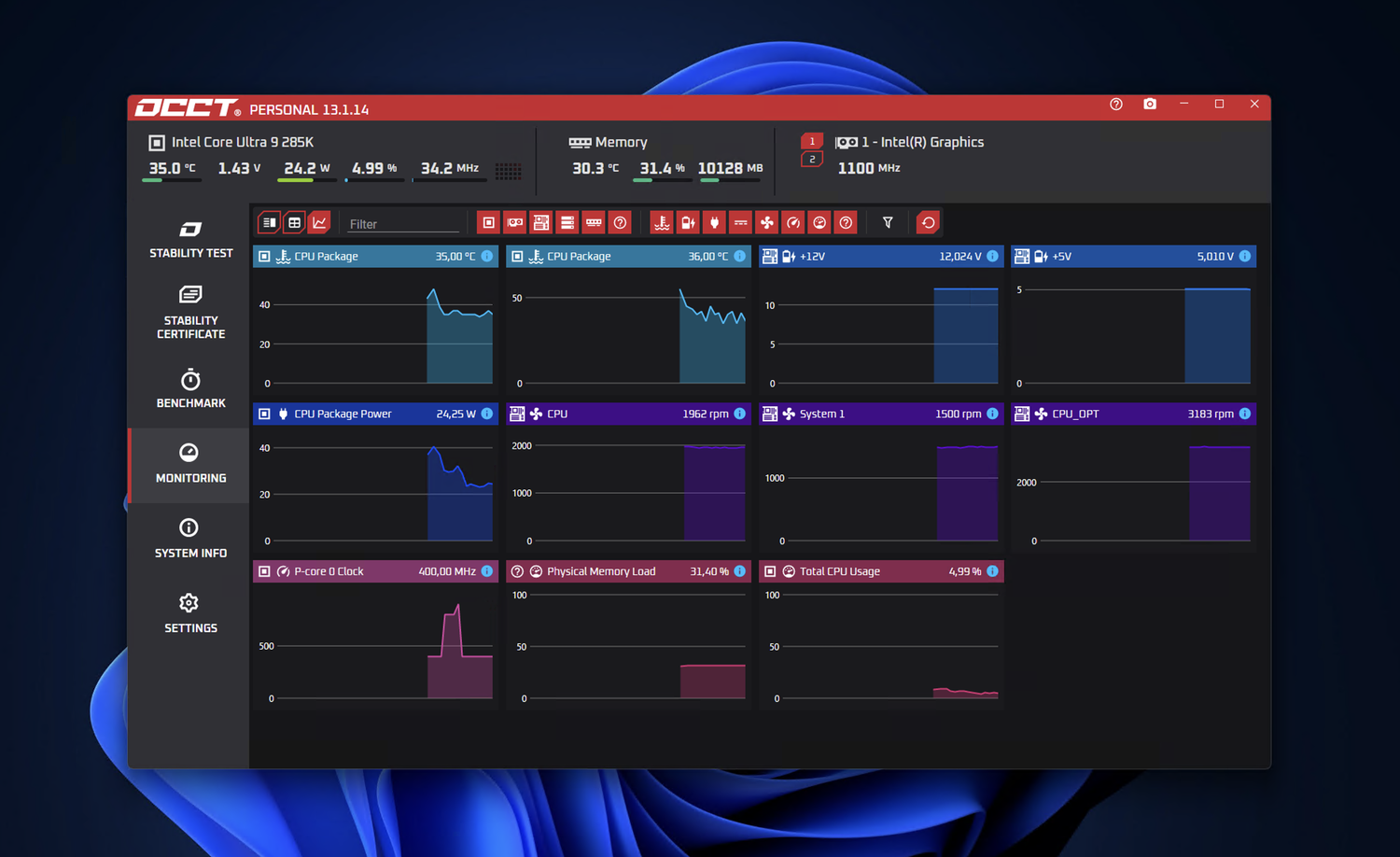Click the 4.99 % CPU usage readout
Screen dimensions: 1400x857
(x=374, y=168)
